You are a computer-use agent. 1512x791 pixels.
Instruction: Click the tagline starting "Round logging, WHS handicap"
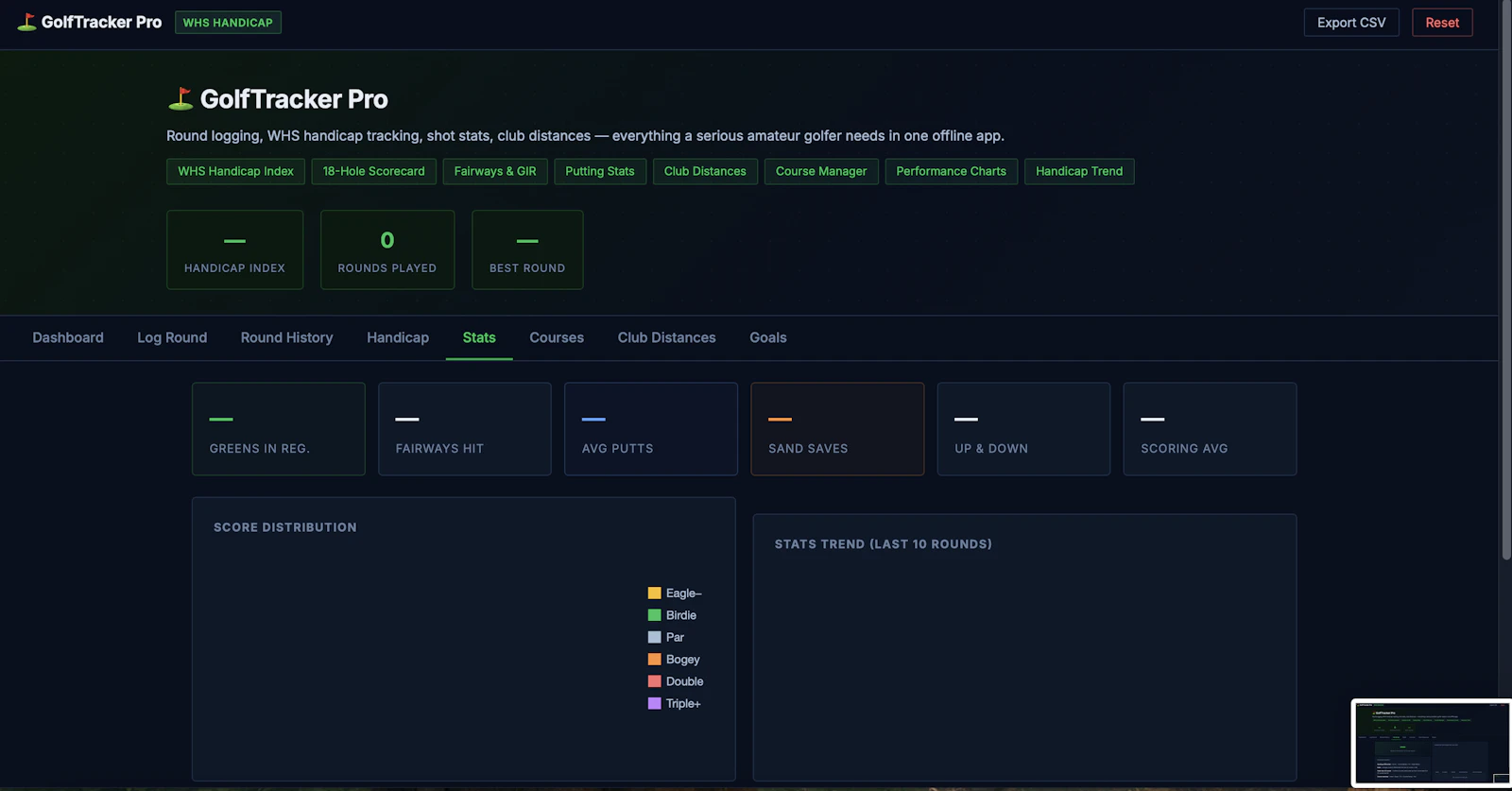(585, 136)
